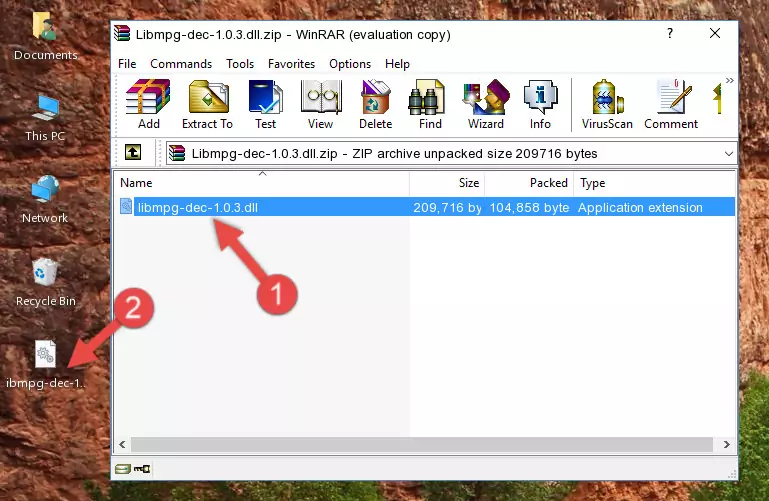Sort by the Type column header

click(x=654, y=183)
